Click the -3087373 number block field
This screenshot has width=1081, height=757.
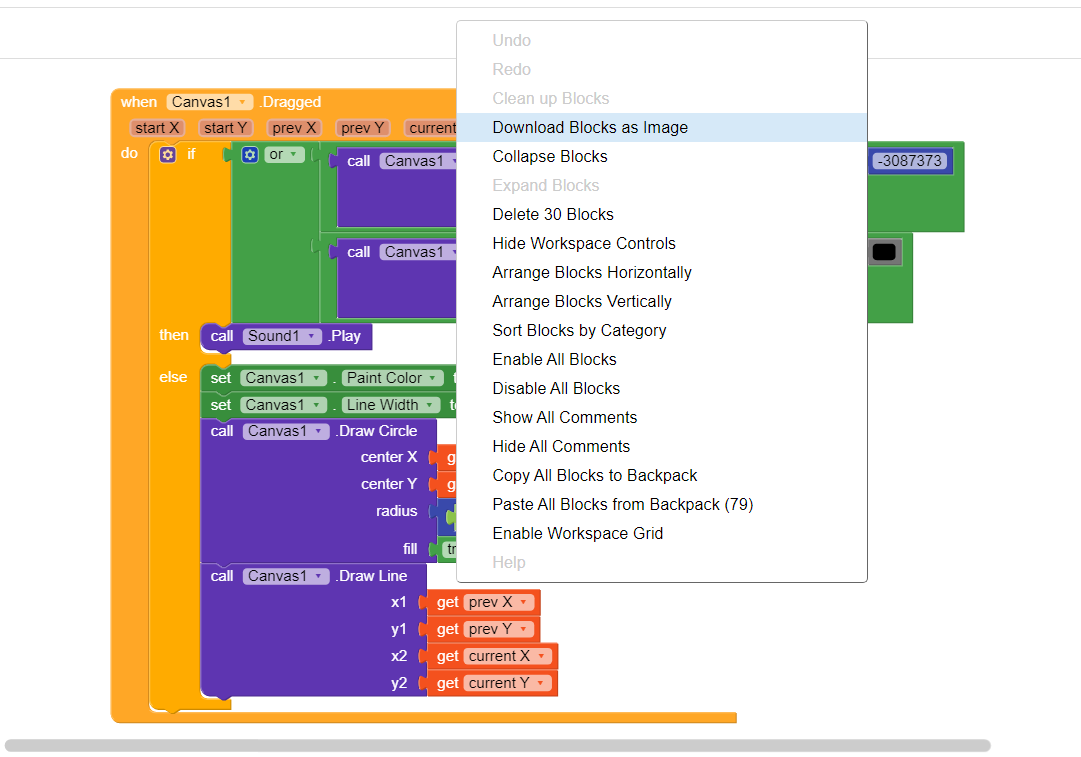point(909,161)
